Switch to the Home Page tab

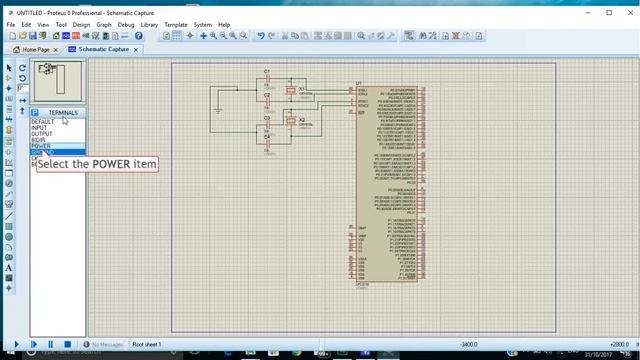pyautogui.click(x=36, y=49)
